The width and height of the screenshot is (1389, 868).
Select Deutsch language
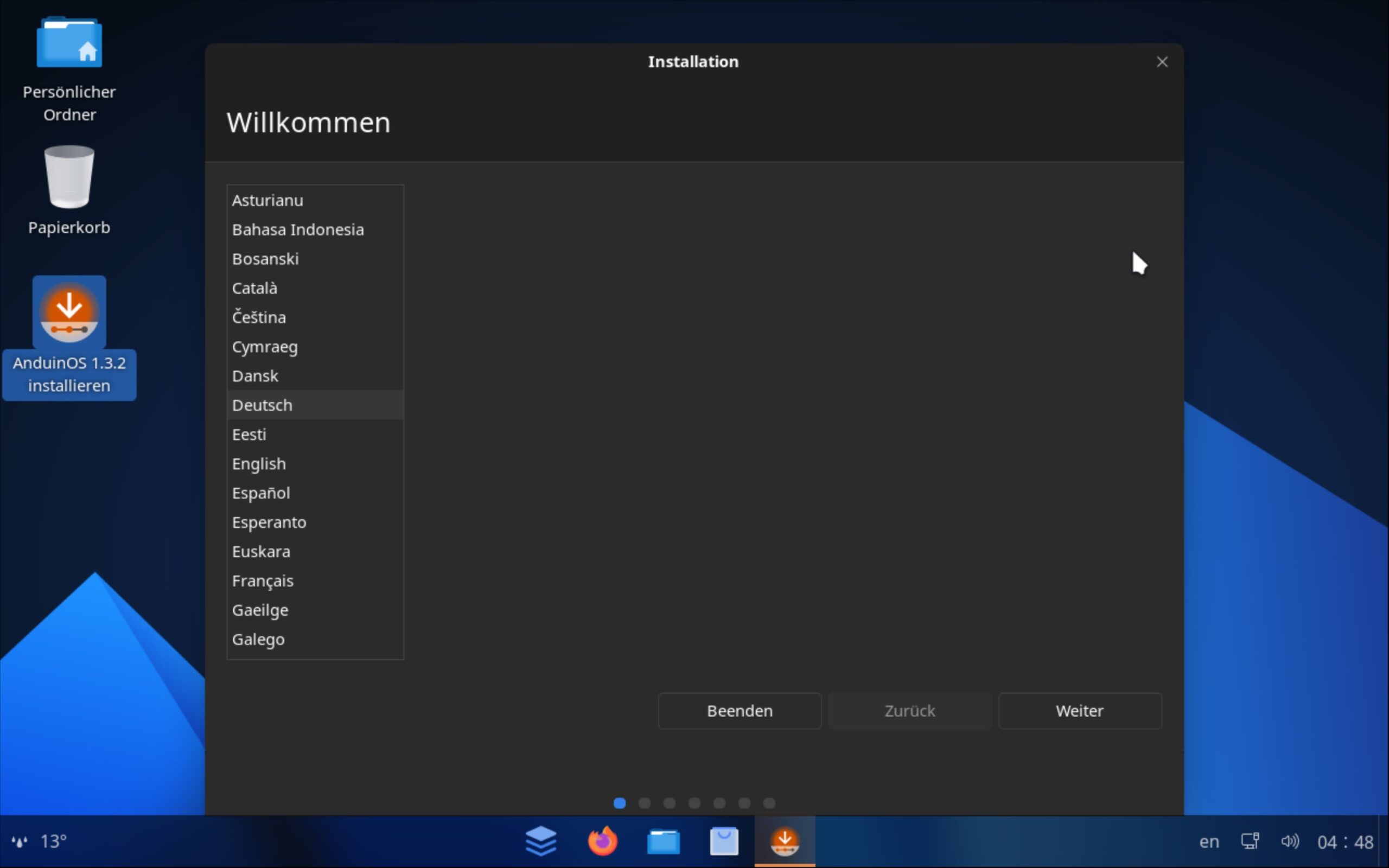[316, 405]
